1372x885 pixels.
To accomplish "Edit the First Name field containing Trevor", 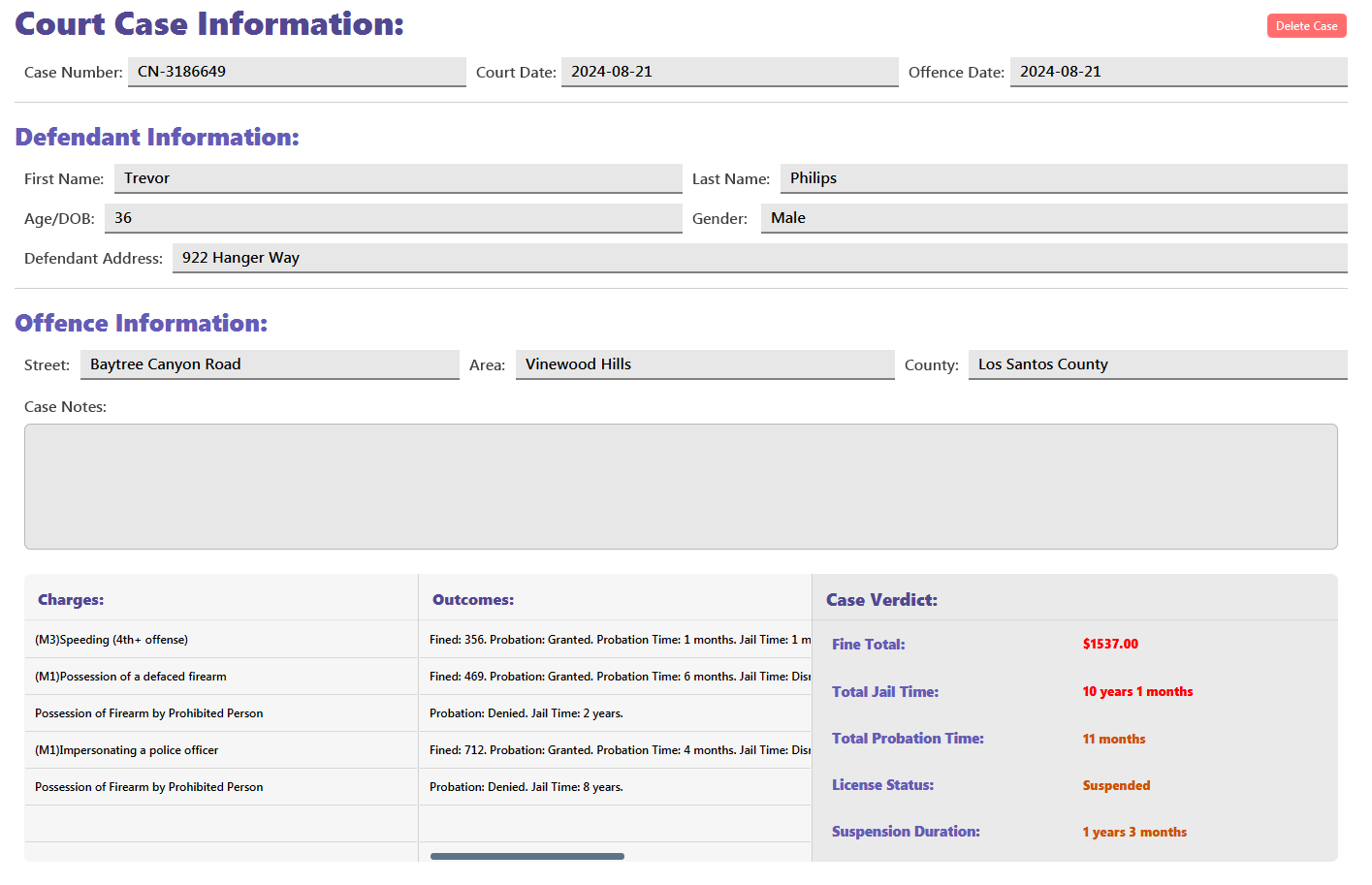I will click(x=398, y=178).
